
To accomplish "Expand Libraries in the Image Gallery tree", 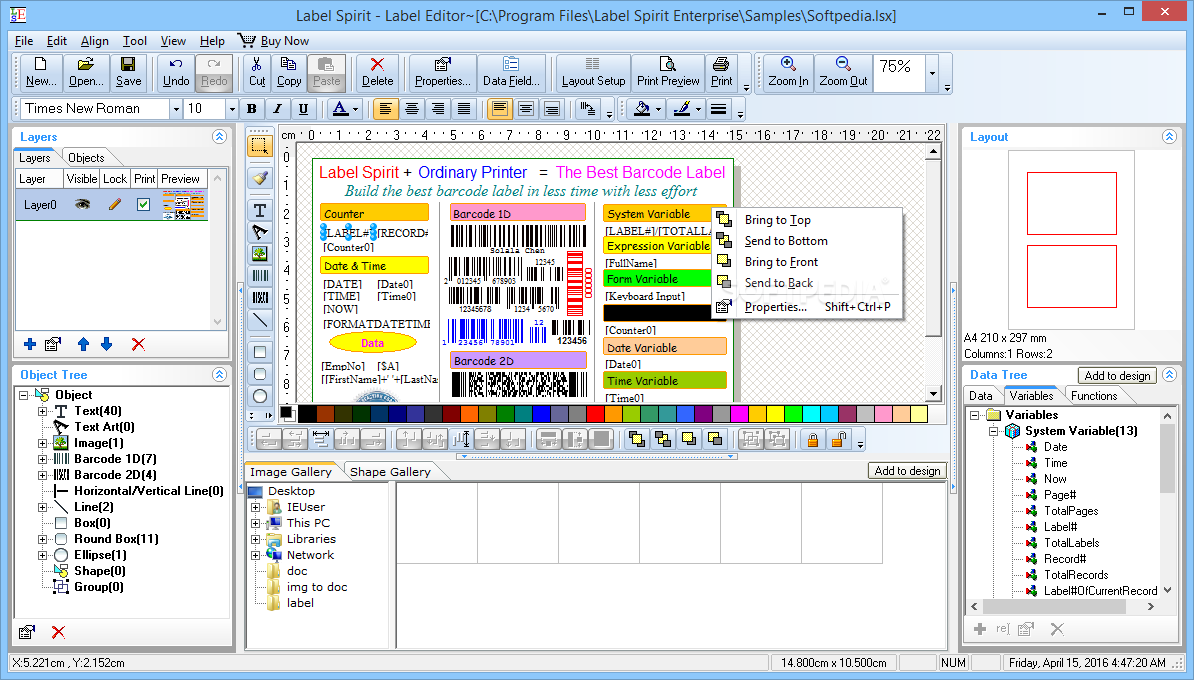I will tap(255, 539).
